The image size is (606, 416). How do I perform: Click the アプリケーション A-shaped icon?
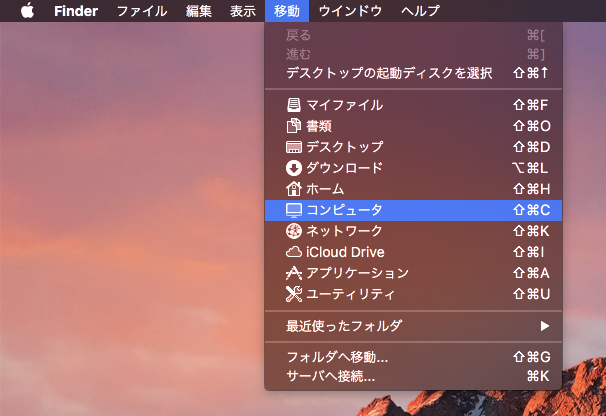[x=294, y=273]
